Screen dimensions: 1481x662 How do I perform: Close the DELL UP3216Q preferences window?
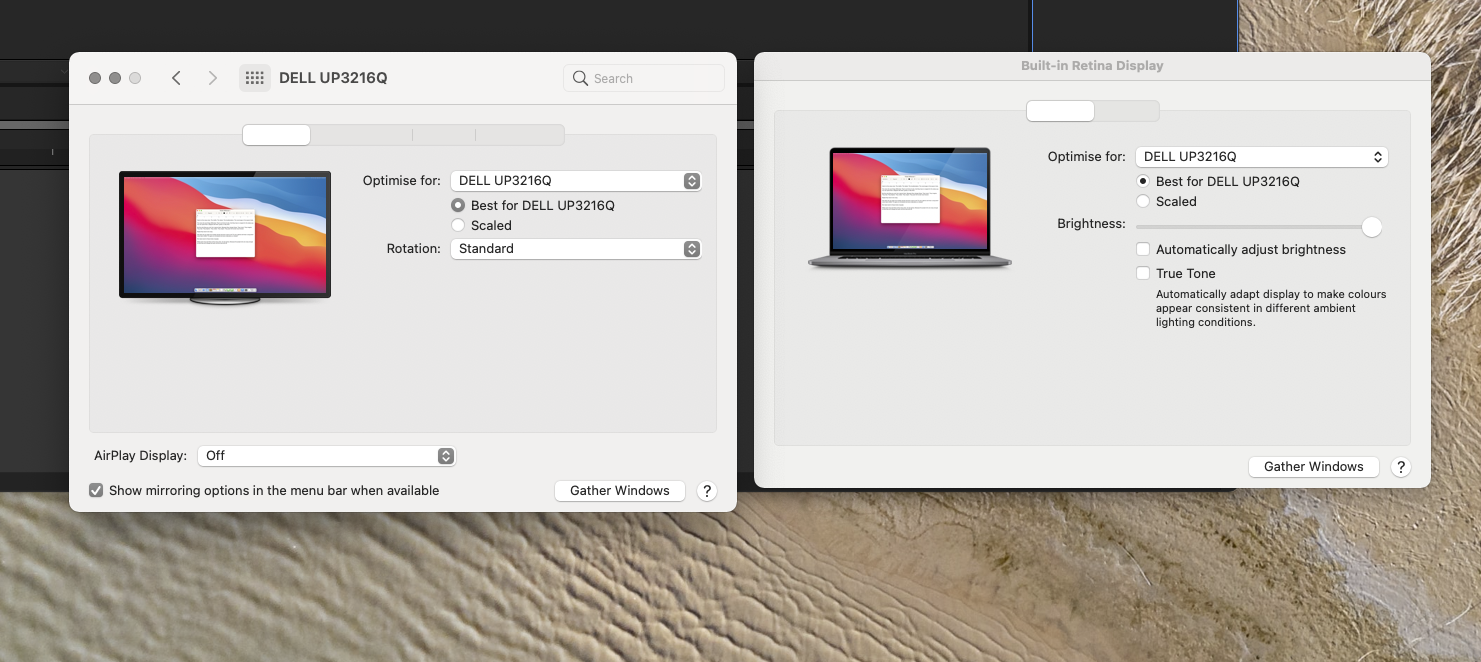click(x=95, y=78)
